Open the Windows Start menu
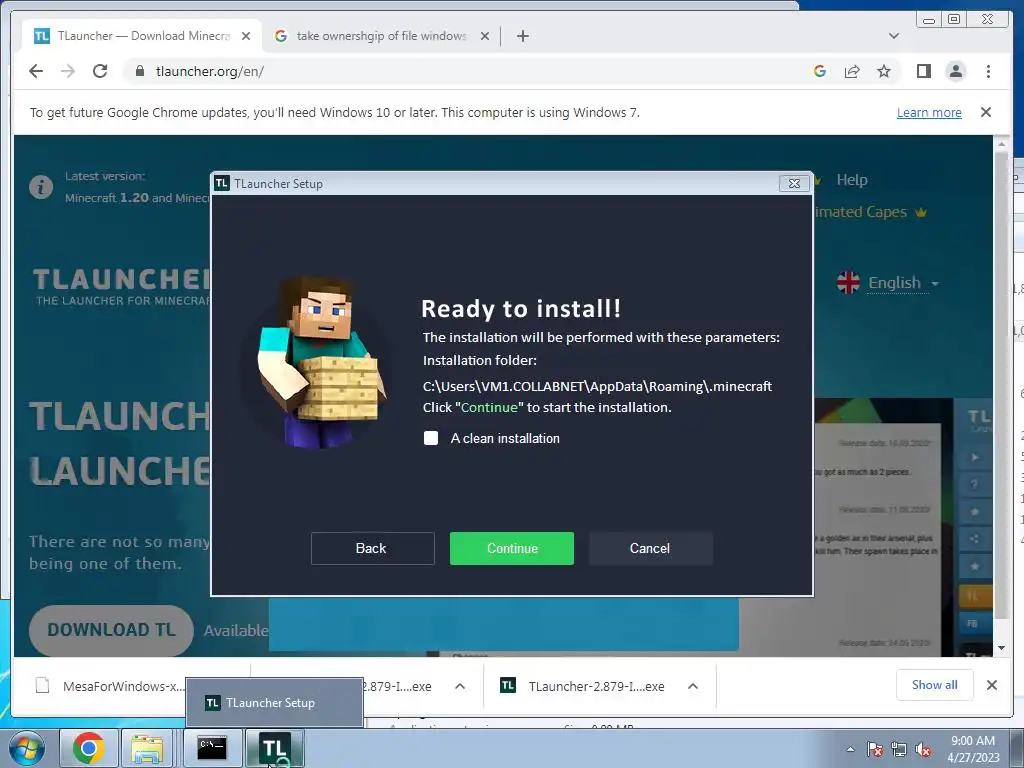 pos(27,748)
